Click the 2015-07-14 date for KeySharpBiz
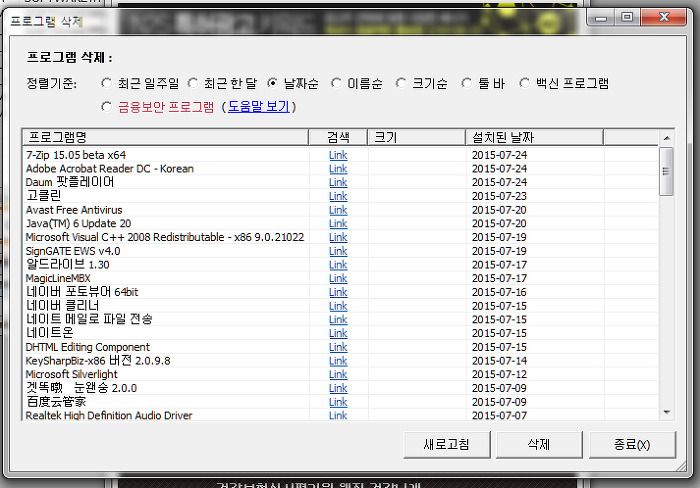 coord(499,361)
